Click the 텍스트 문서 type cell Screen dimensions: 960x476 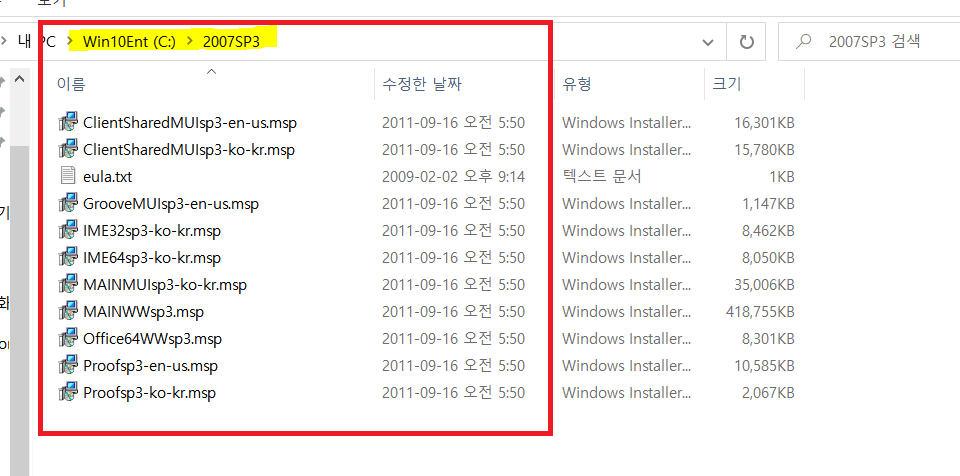point(602,176)
